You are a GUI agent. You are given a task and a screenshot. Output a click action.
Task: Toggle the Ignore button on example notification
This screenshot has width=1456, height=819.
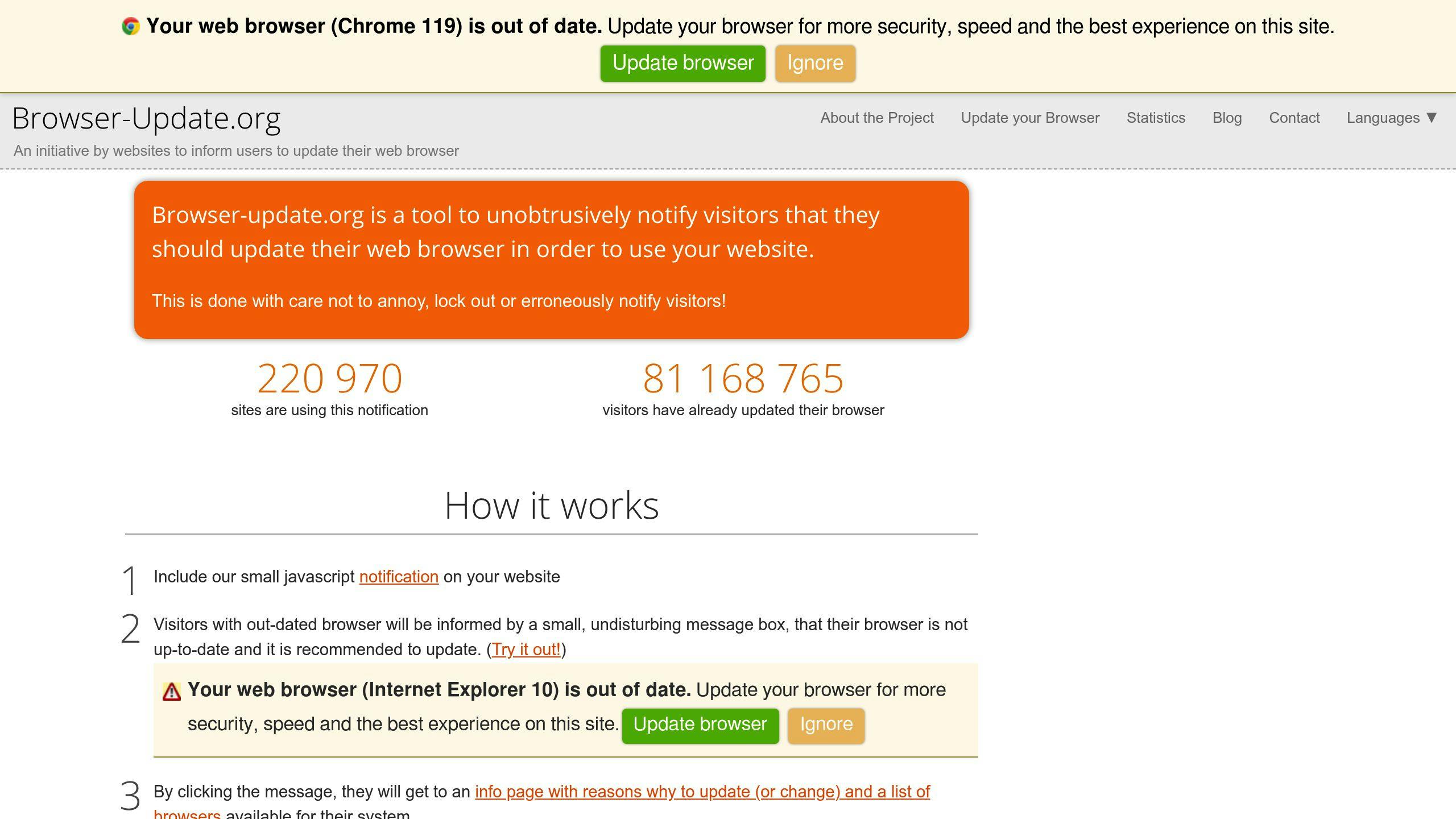(x=826, y=726)
